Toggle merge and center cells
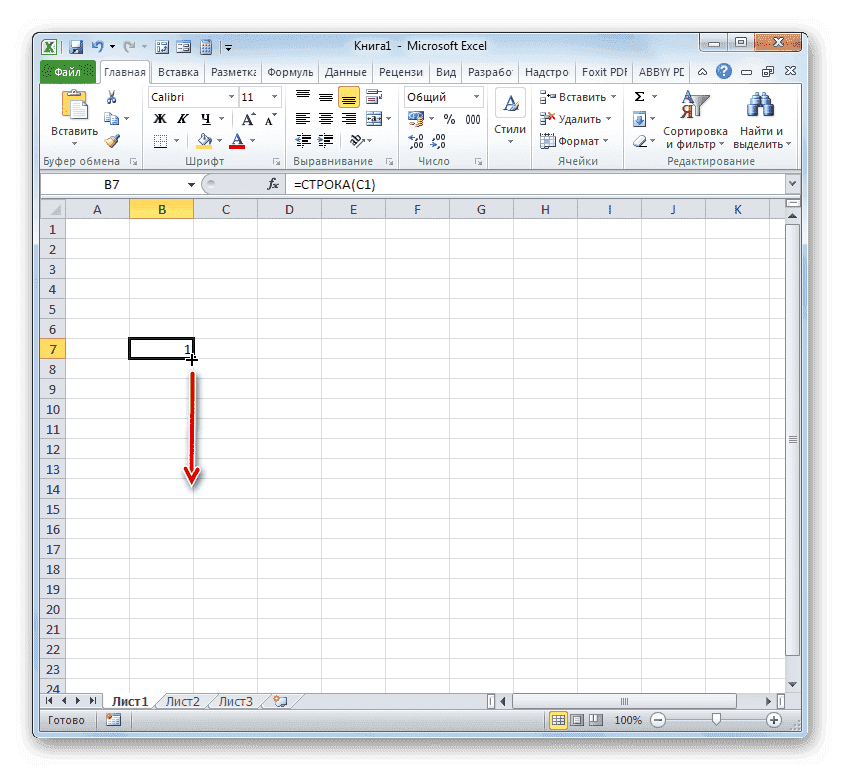 click(372, 120)
